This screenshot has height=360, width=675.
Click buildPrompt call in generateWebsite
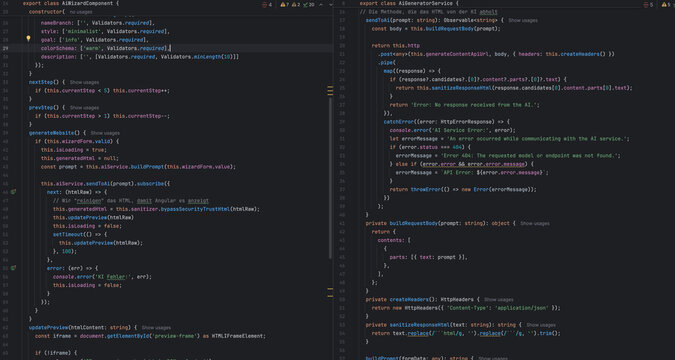point(146,167)
